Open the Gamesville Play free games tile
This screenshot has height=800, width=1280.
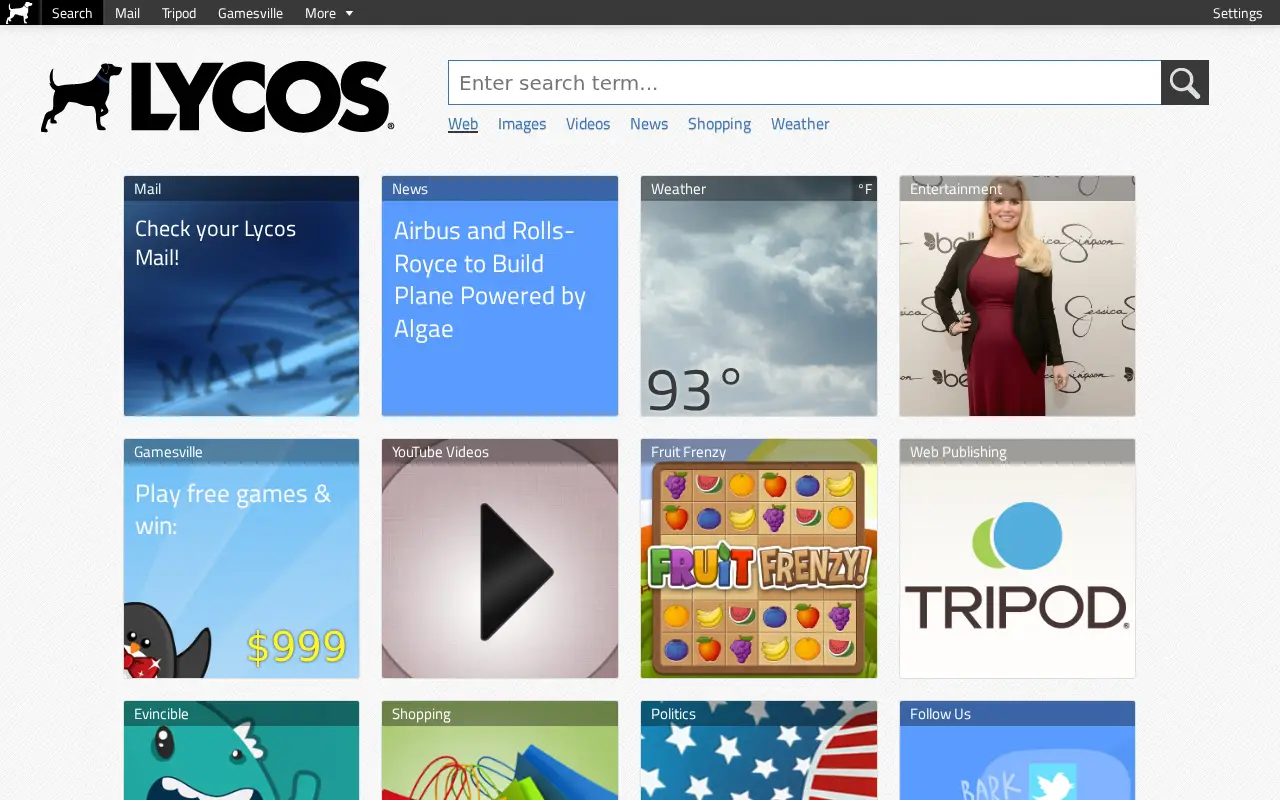pos(241,558)
